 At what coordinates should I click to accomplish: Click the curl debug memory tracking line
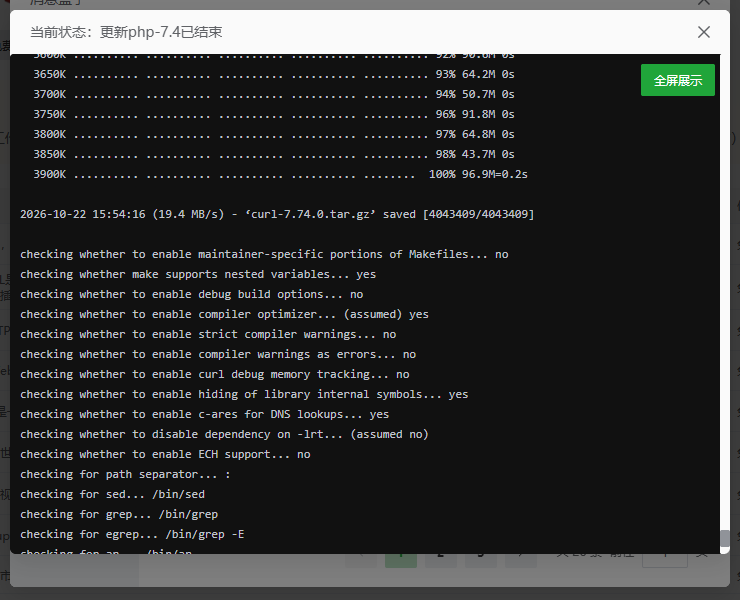pyautogui.click(x=215, y=374)
